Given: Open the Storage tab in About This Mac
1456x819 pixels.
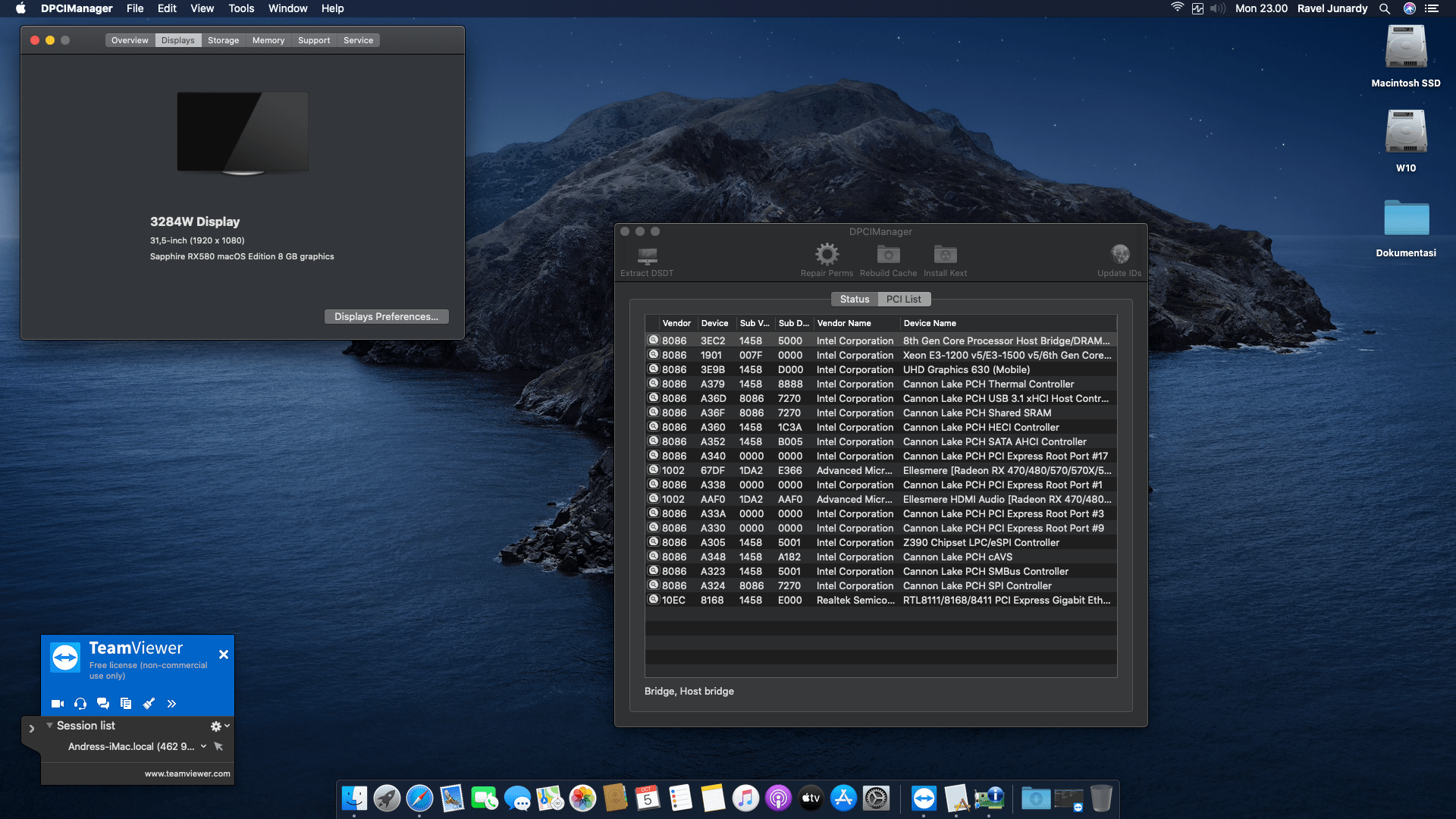Looking at the screenshot, I should click(x=223, y=40).
